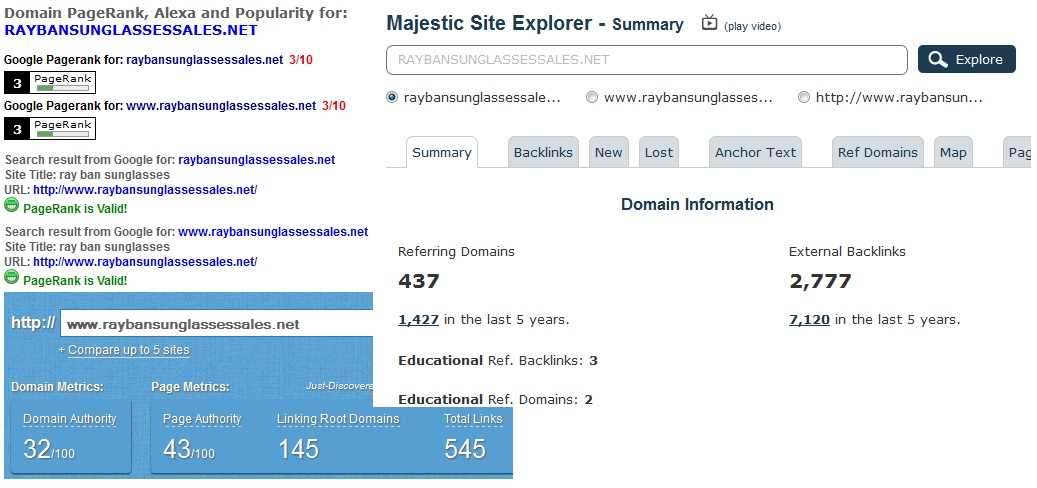Click the 437 referring domains value
Image resolution: width=1037 pixels, height=488 pixels.
[419, 281]
